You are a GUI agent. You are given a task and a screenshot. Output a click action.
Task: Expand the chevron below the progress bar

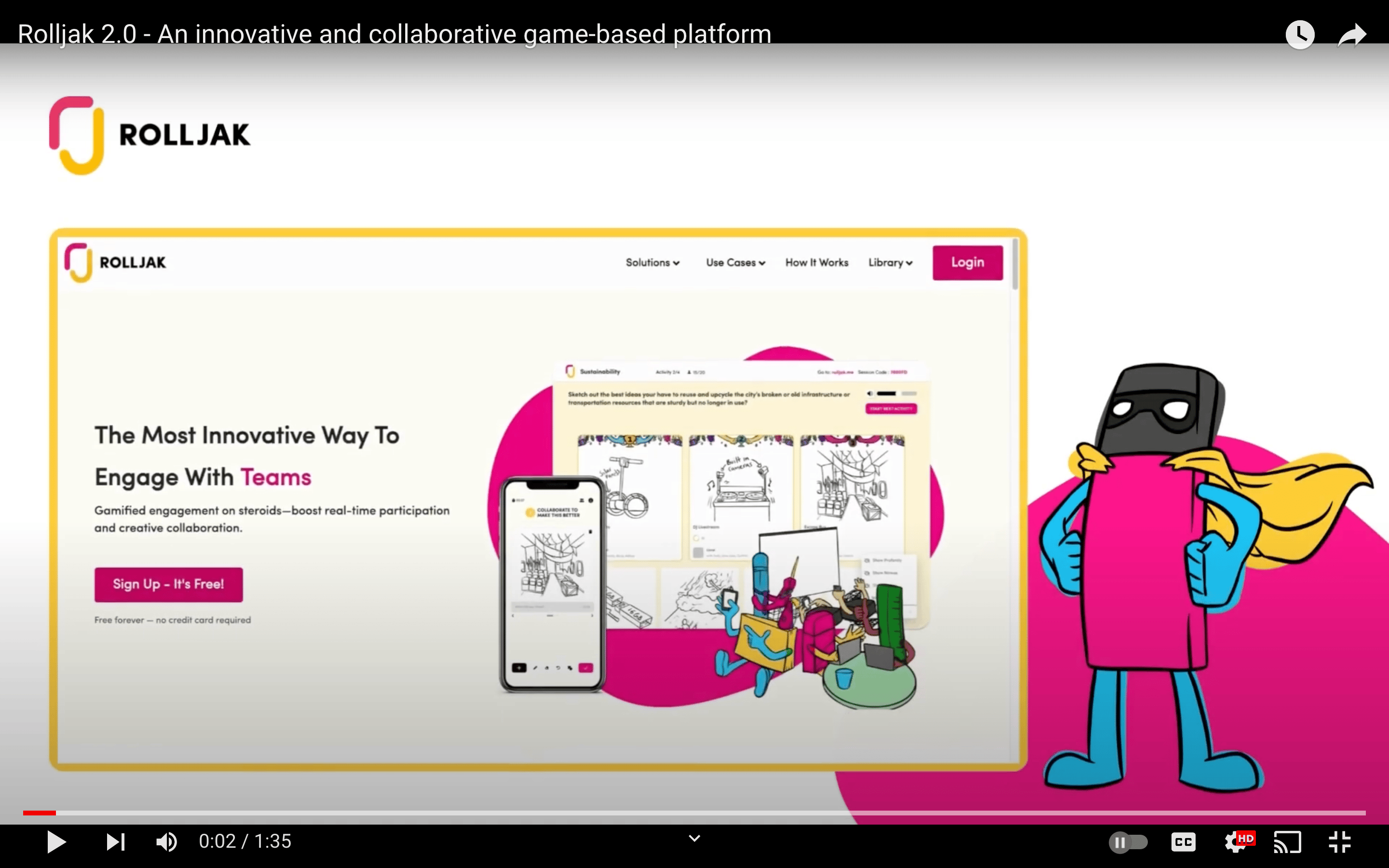click(x=694, y=839)
